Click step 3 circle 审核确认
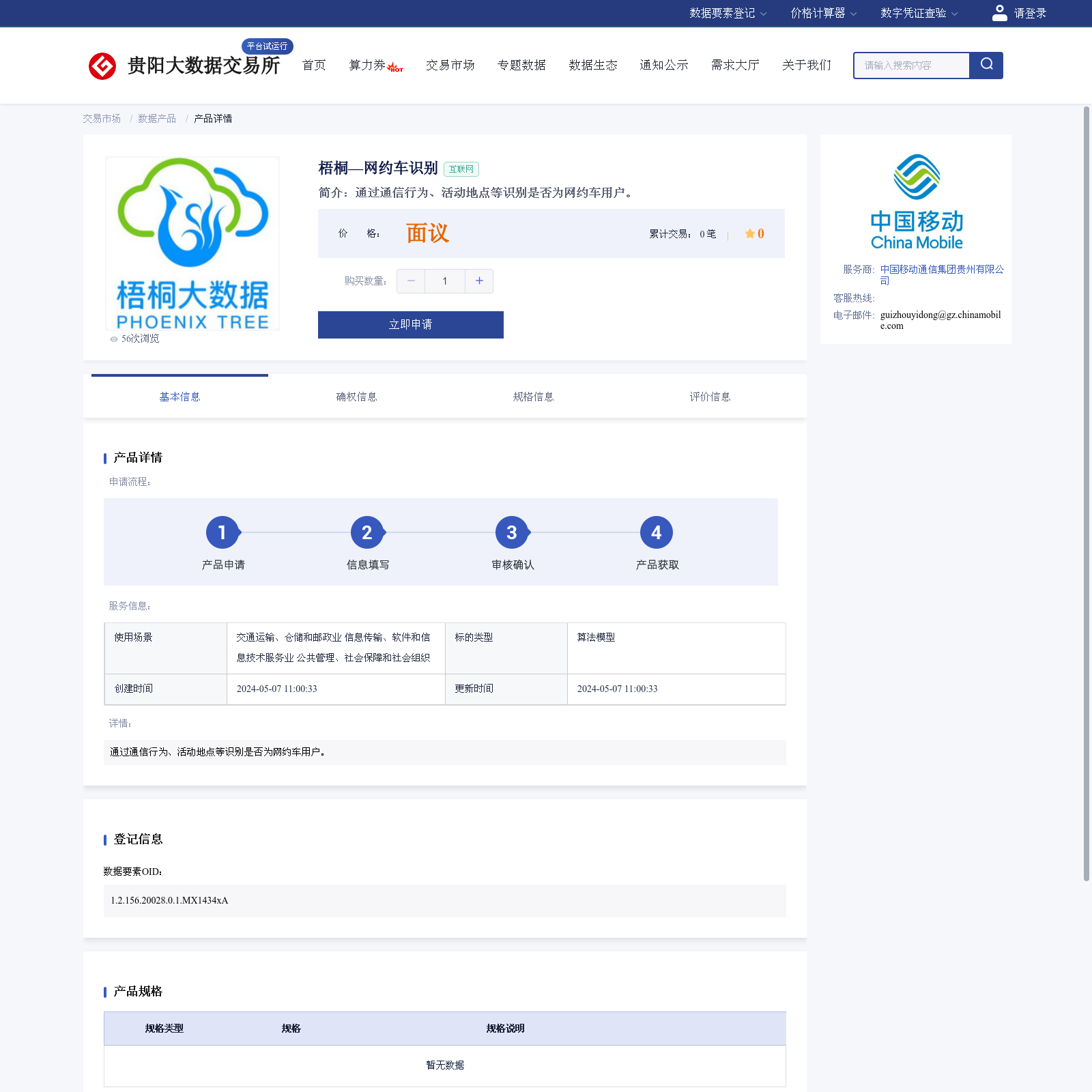The image size is (1092, 1092). (512, 532)
